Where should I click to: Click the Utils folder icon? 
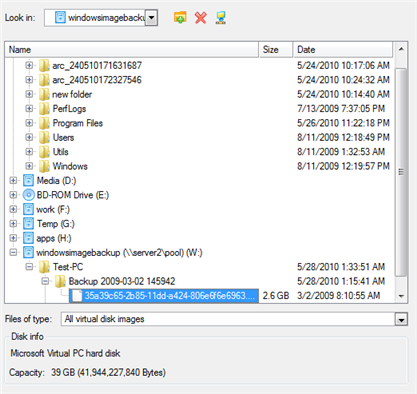click(44, 152)
